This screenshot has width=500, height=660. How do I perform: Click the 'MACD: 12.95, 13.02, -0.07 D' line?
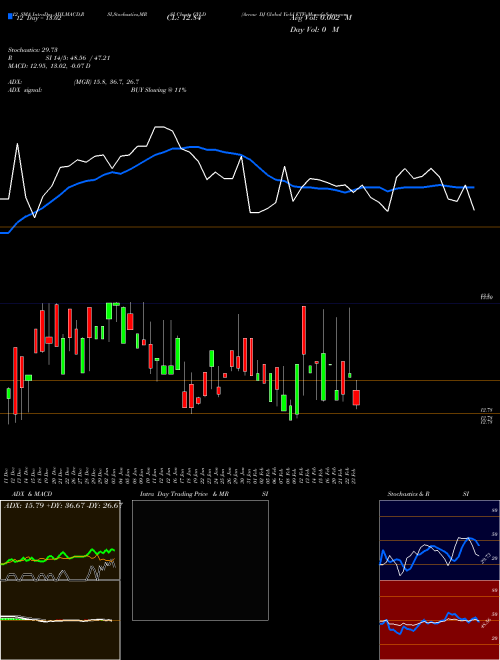click(49, 66)
